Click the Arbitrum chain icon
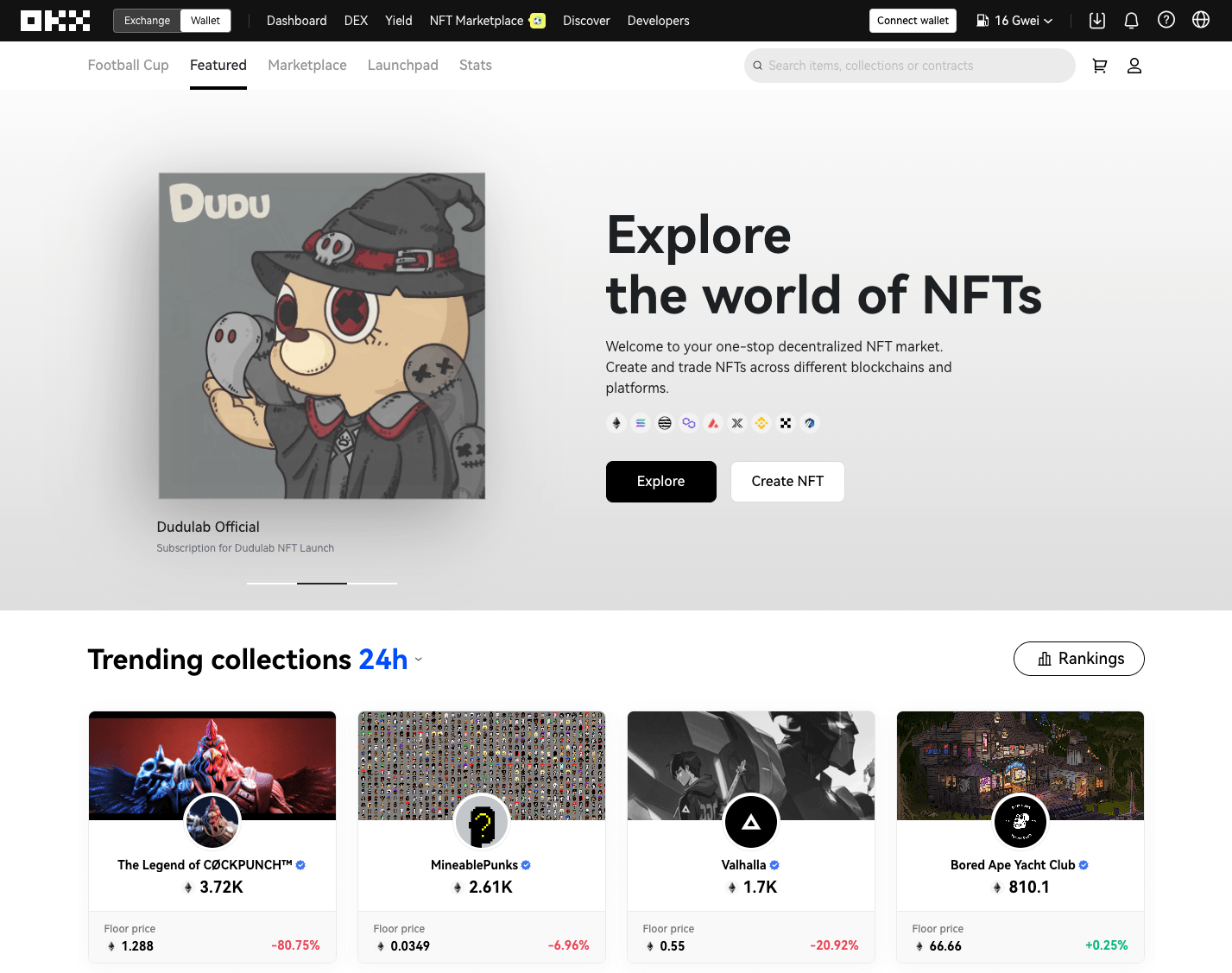Viewport: 1232px width, 973px height. click(x=810, y=423)
